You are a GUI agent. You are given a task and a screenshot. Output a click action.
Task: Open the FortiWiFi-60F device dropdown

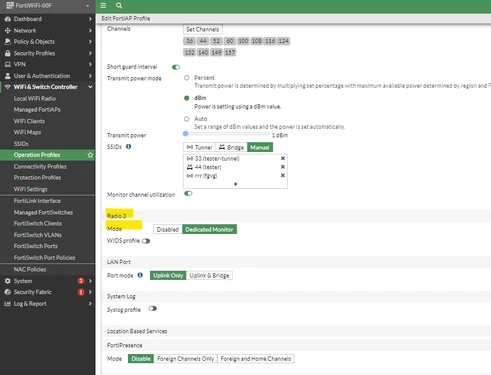pos(87,6)
